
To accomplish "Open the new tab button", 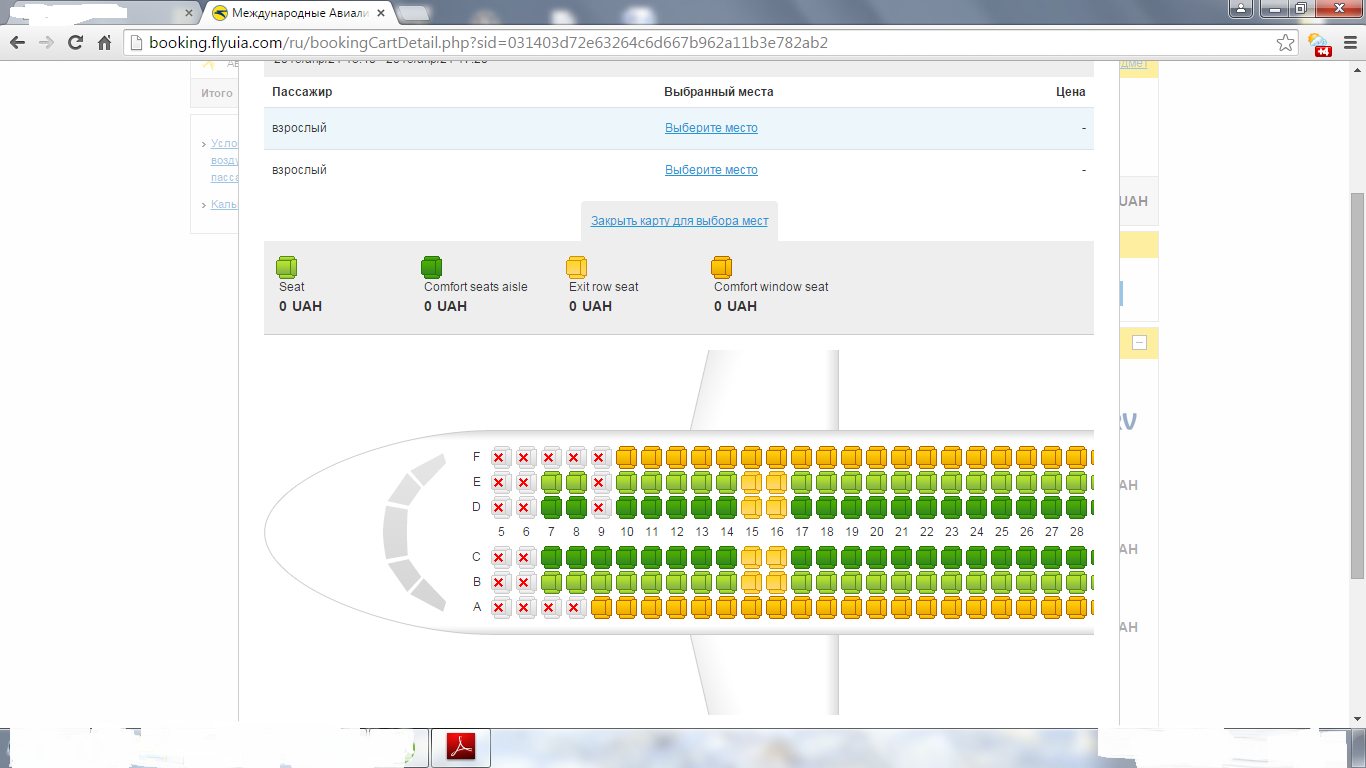I will (413, 13).
